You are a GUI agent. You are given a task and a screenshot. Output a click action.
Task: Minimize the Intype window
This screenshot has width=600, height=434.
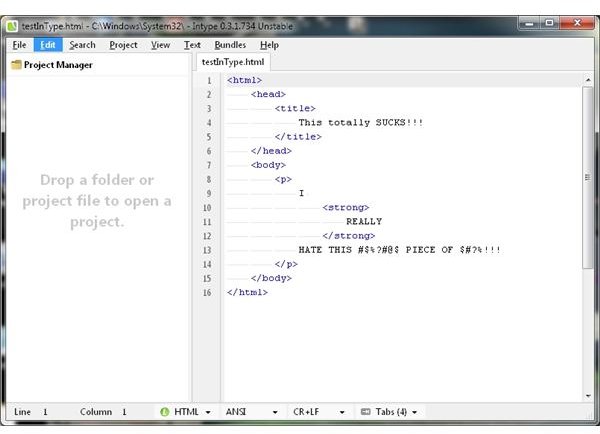click(x=529, y=23)
